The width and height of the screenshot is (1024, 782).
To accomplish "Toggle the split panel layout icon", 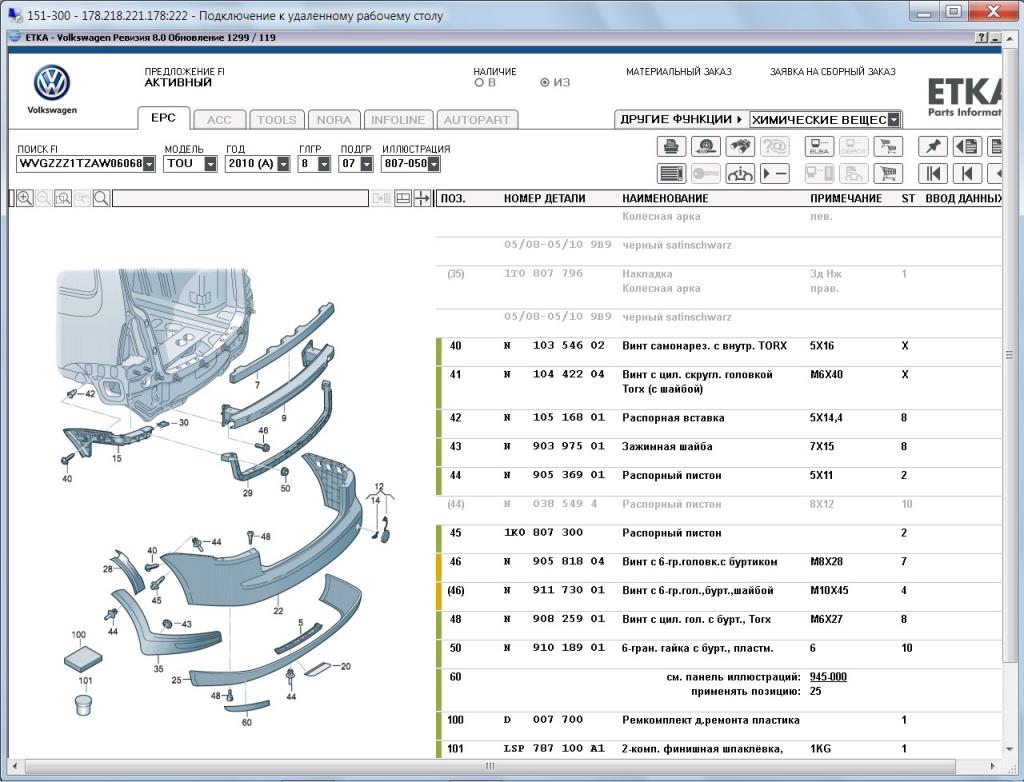I will 403,198.
